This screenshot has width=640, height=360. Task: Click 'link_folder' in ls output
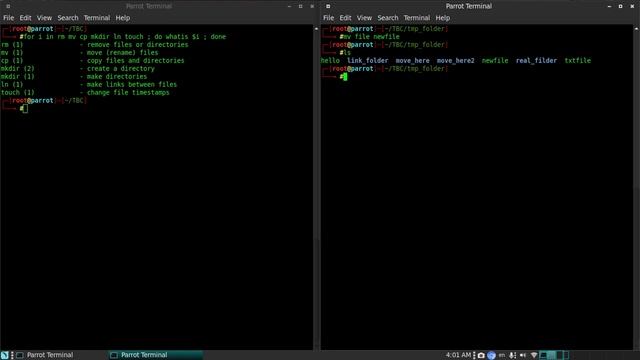click(367, 61)
